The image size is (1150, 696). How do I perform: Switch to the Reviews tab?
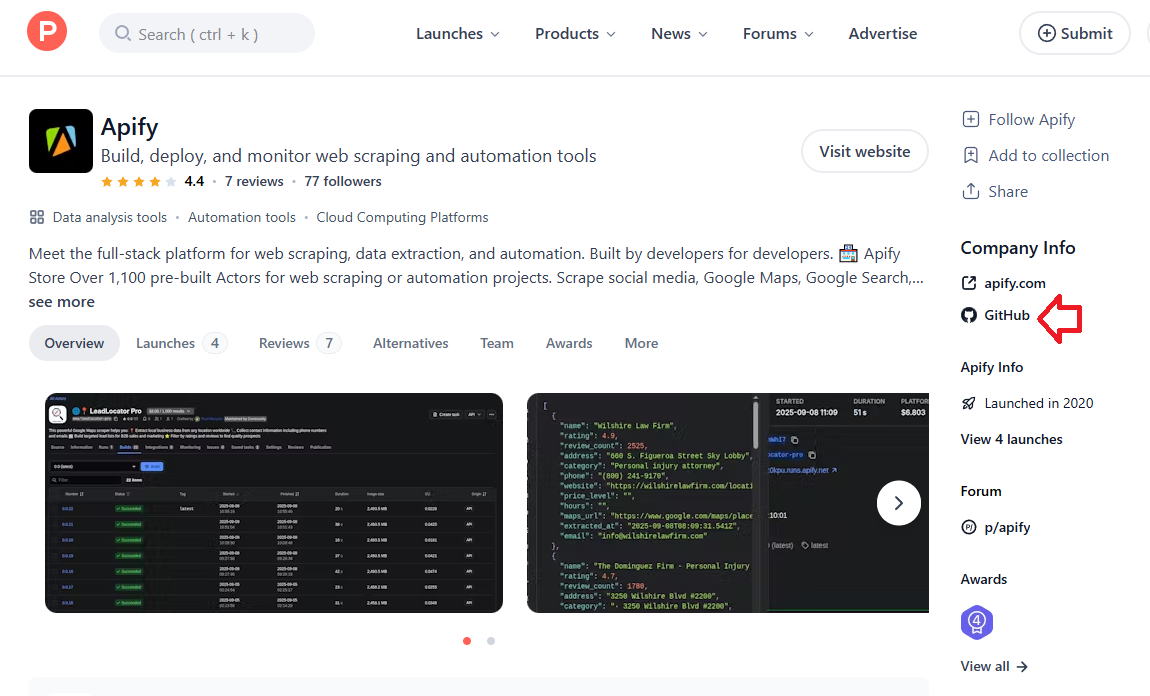(x=300, y=343)
